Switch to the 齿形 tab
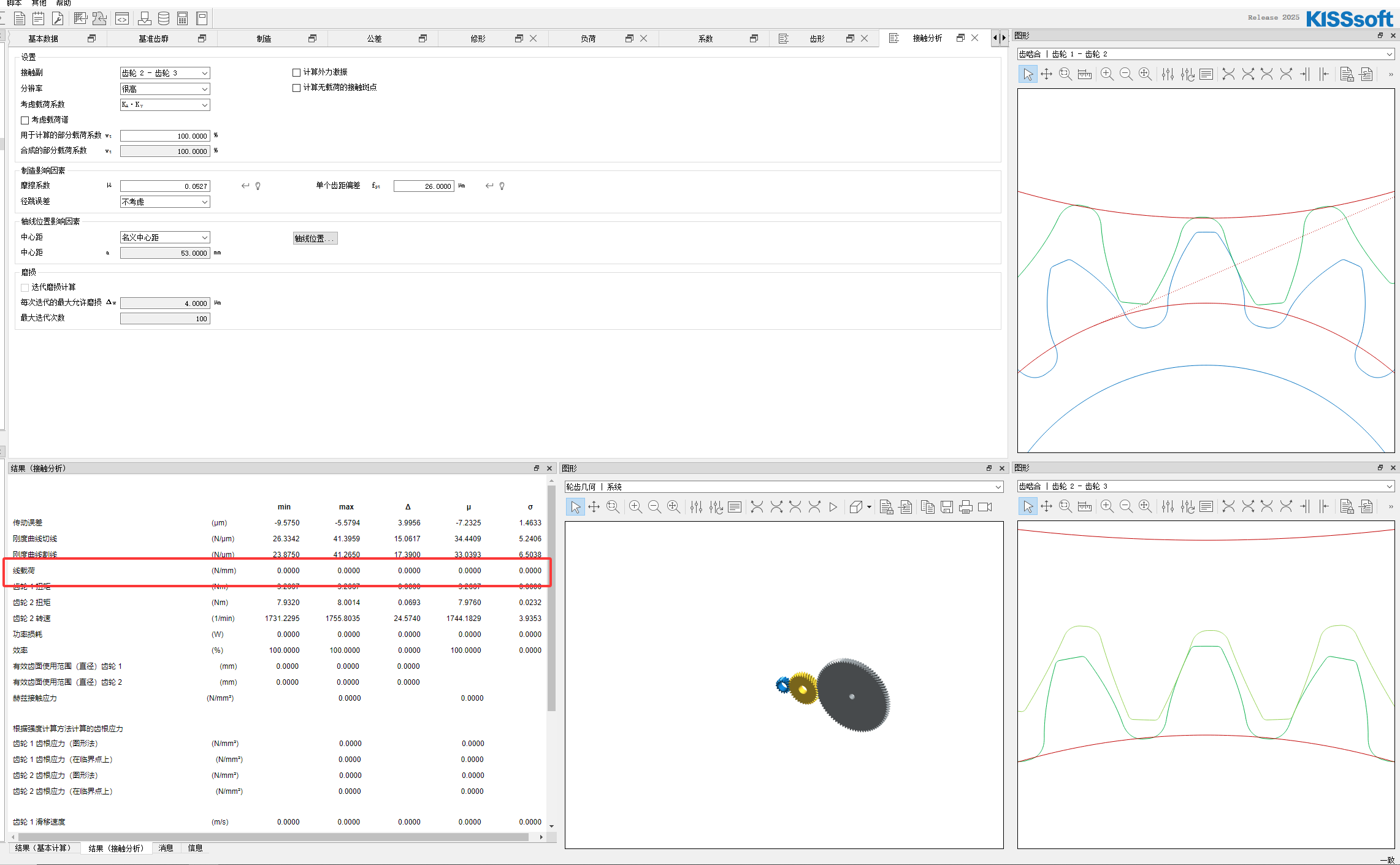Screen dimensions: 1400x865 pyautogui.click(x=817, y=39)
